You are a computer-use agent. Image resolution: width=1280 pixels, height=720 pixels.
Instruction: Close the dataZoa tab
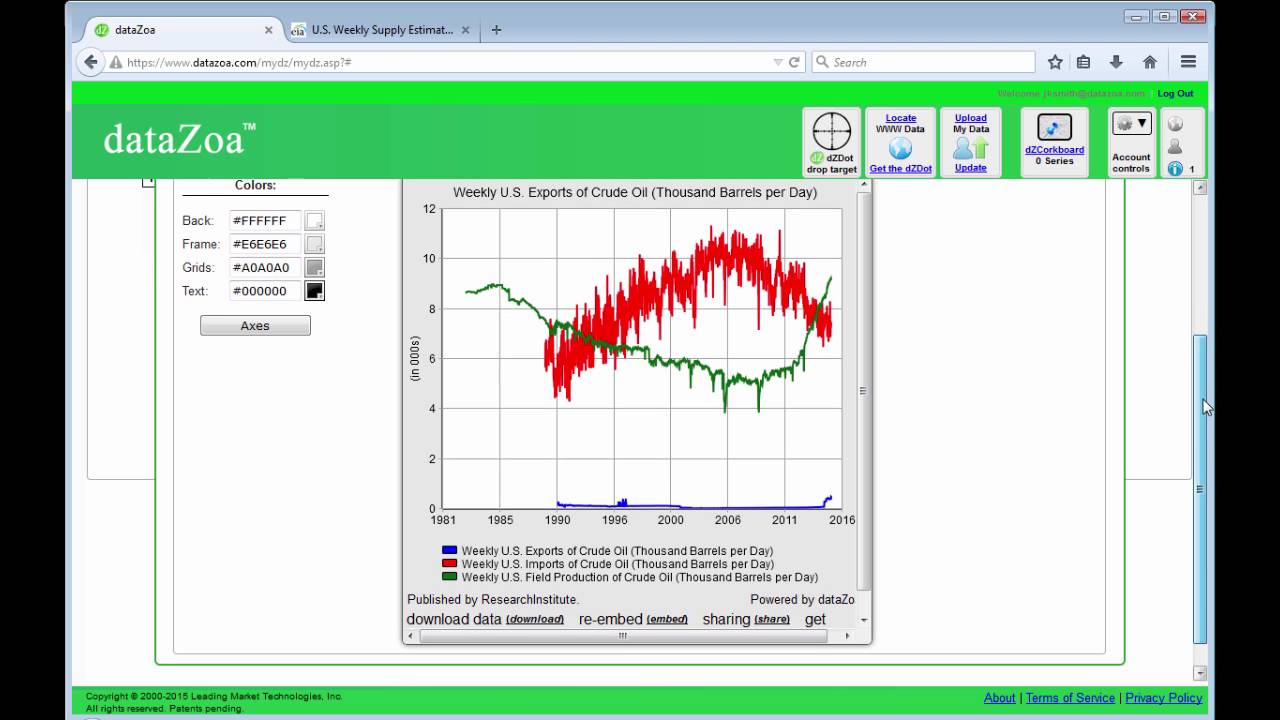click(268, 30)
